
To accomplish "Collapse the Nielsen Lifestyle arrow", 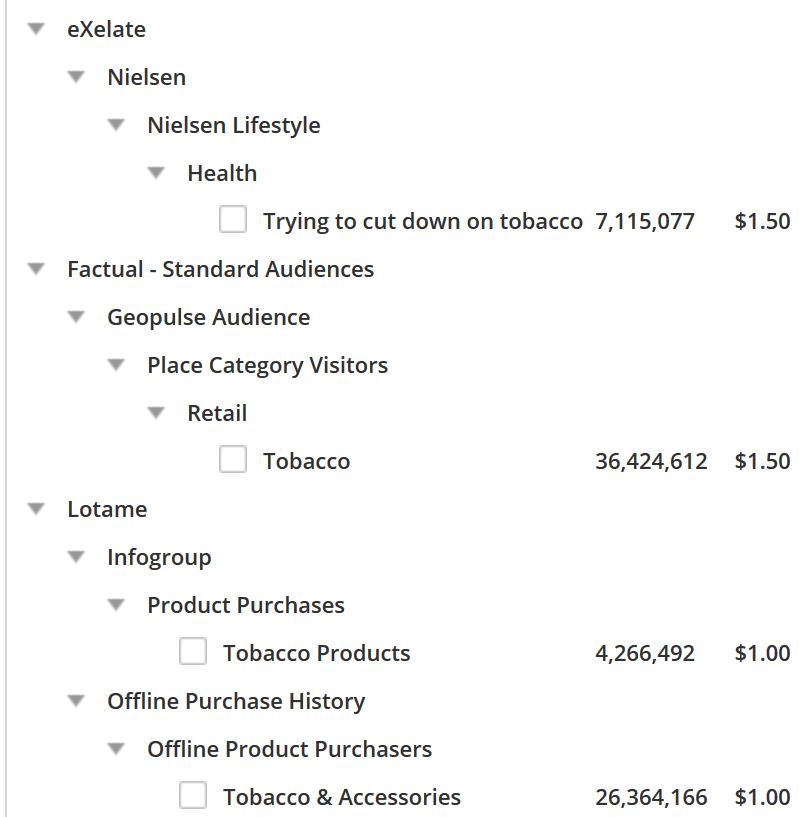I will (x=117, y=125).
